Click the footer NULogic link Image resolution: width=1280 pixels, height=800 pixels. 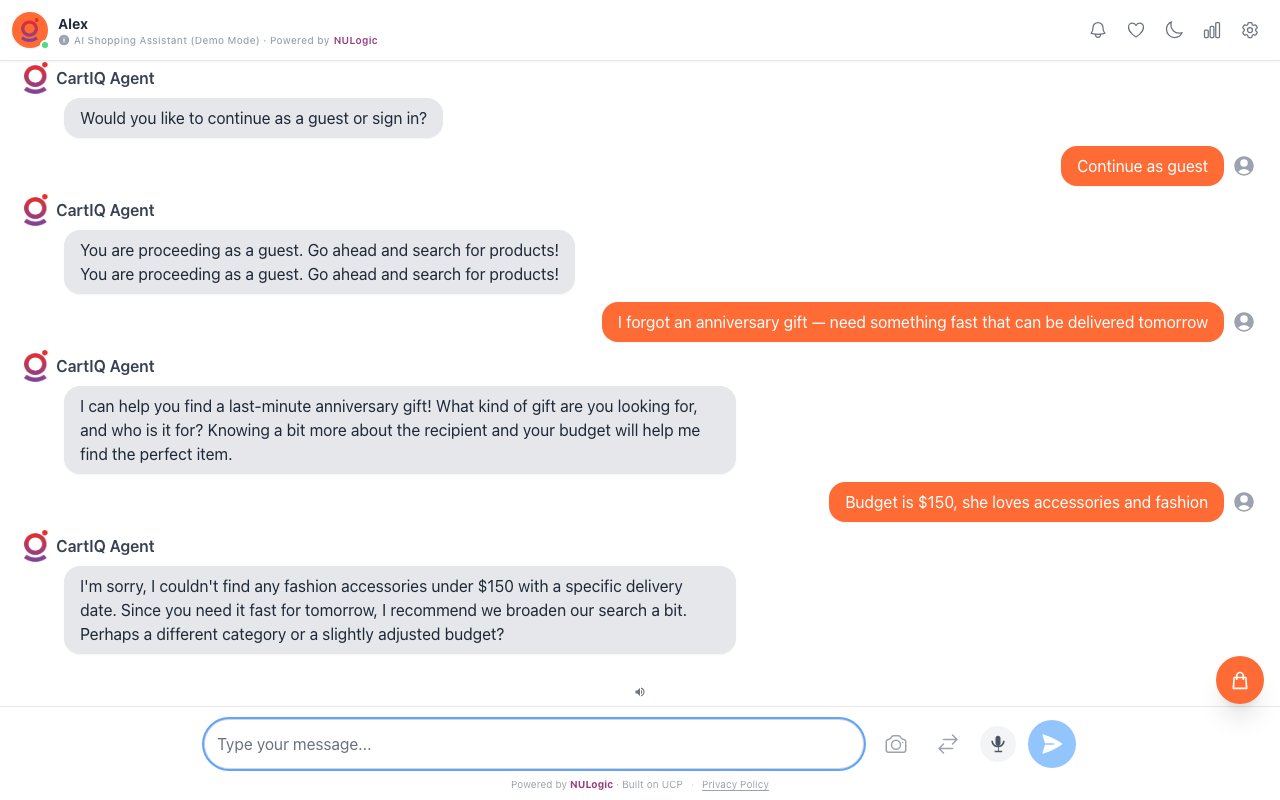(x=591, y=785)
